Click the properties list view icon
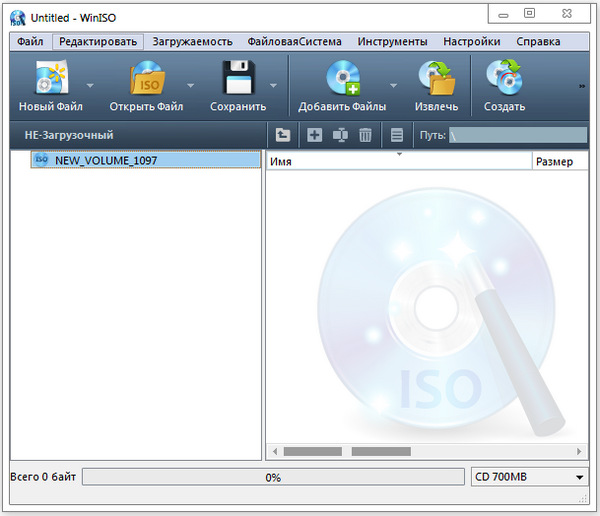This screenshot has height=516, width=600. coord(397,135)
